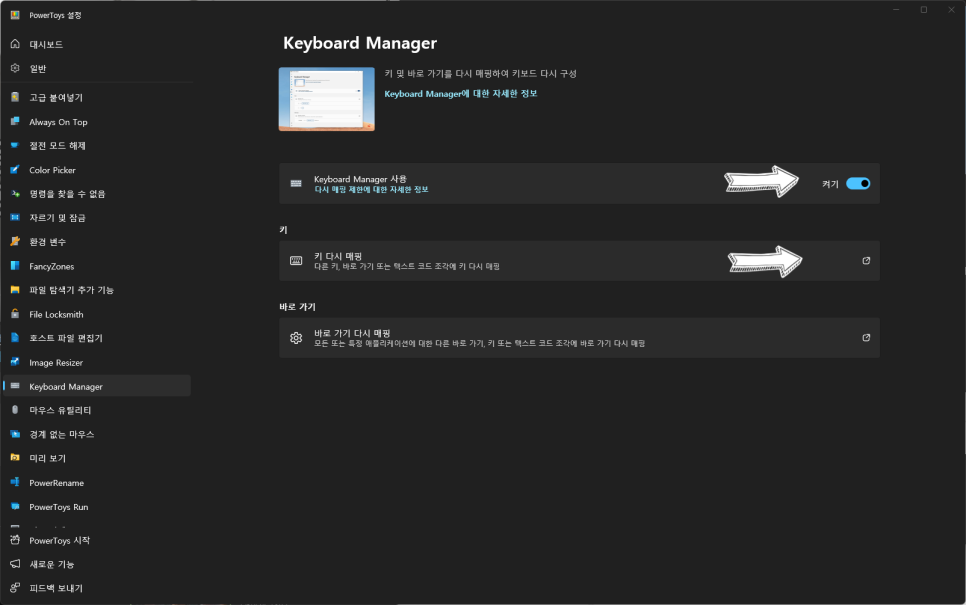Click the 대시보드 home icon
The width and height of the screenshot is (966, 605).
[x=15, y=44]
